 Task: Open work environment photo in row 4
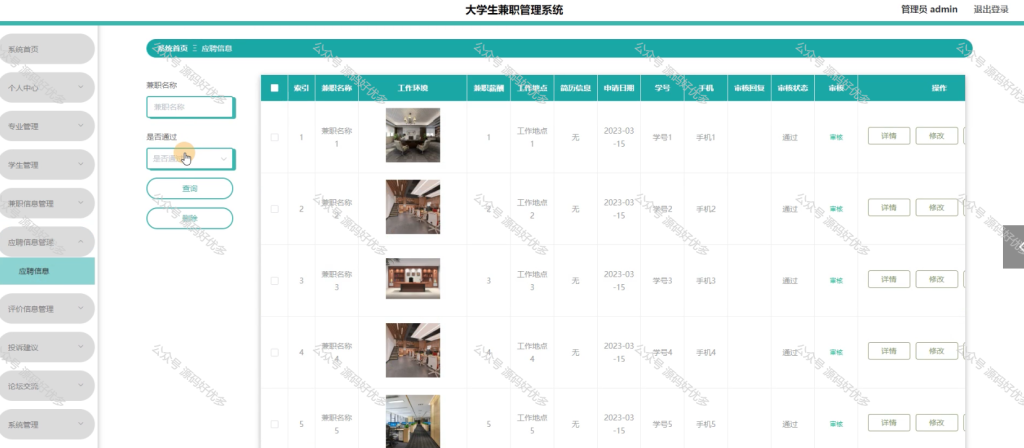413,351
